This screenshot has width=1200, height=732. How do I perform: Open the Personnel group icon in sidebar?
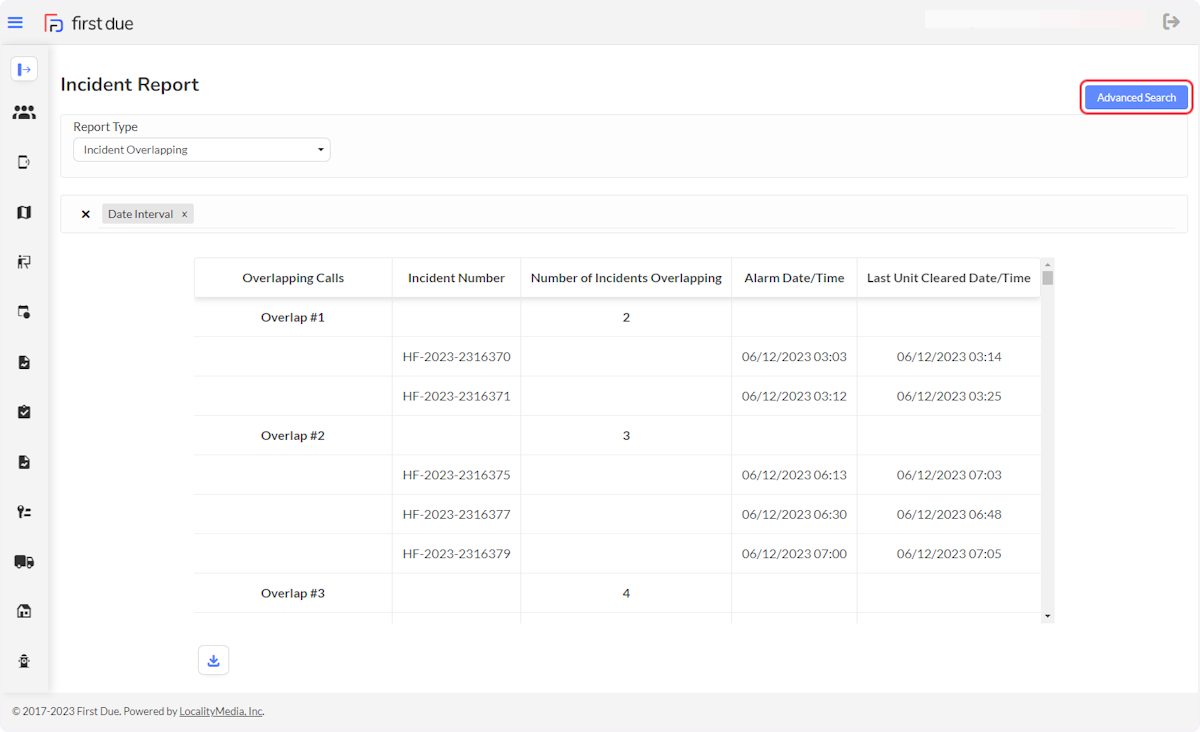tap(24, 113)
